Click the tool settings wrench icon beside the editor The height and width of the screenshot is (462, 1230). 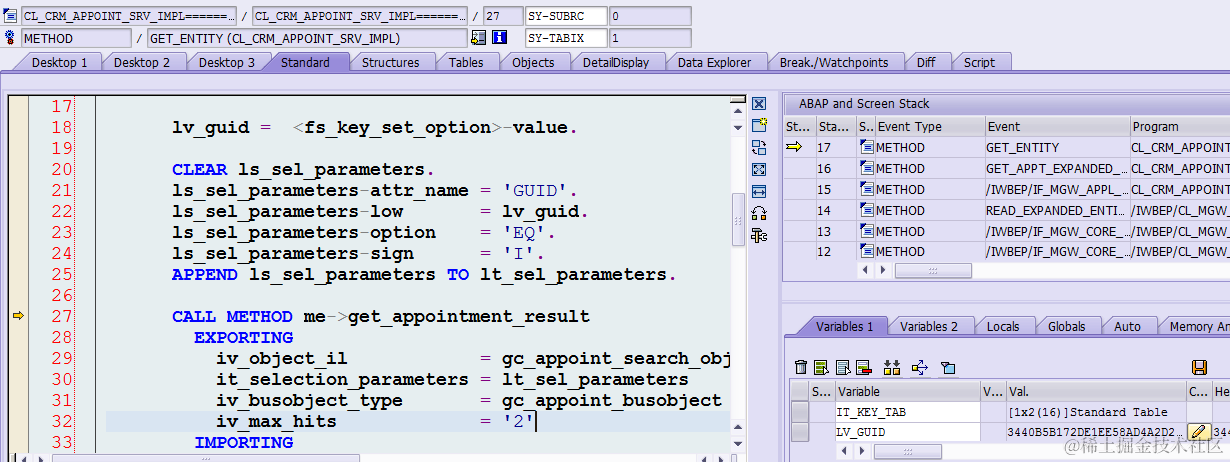coord(759,235)
